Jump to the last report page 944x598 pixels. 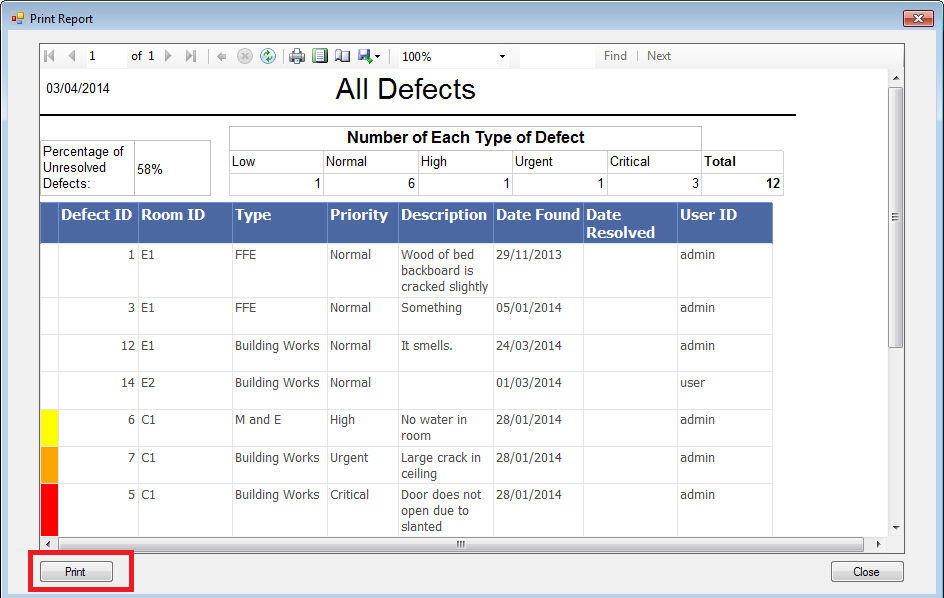(x=191, y=56)
